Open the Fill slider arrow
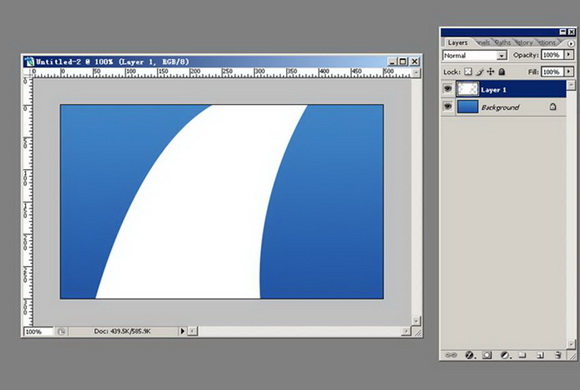The image size is (580, 390). [569, 71]
